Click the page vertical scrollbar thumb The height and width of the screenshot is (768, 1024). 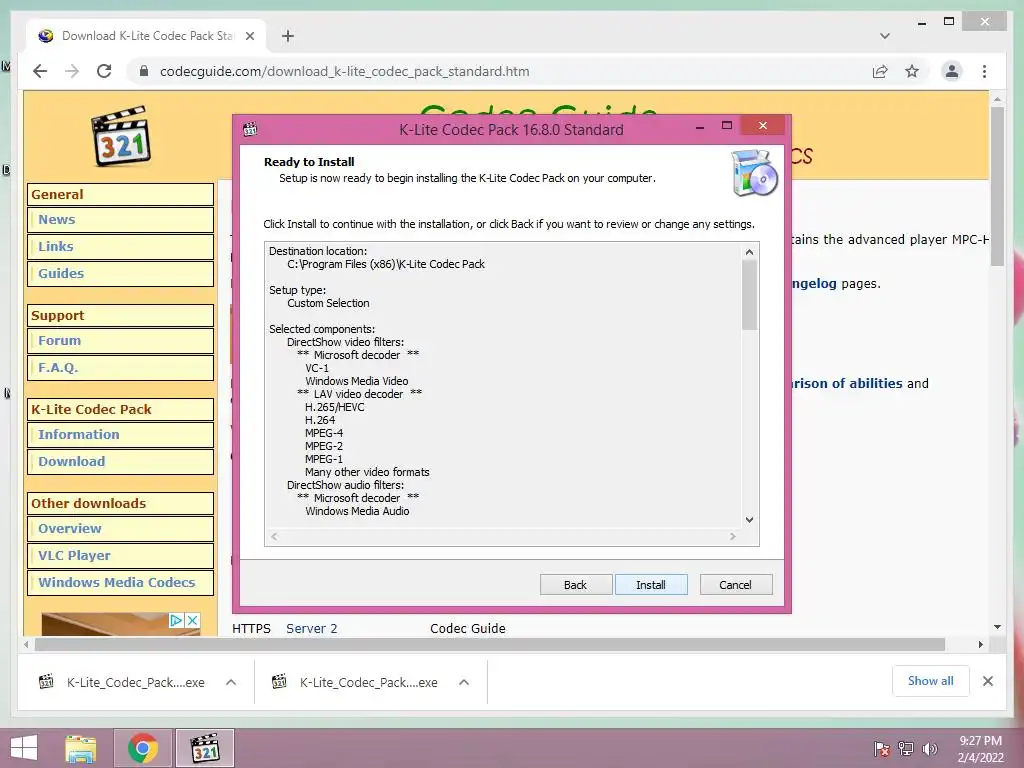click(x=997, y=185)
